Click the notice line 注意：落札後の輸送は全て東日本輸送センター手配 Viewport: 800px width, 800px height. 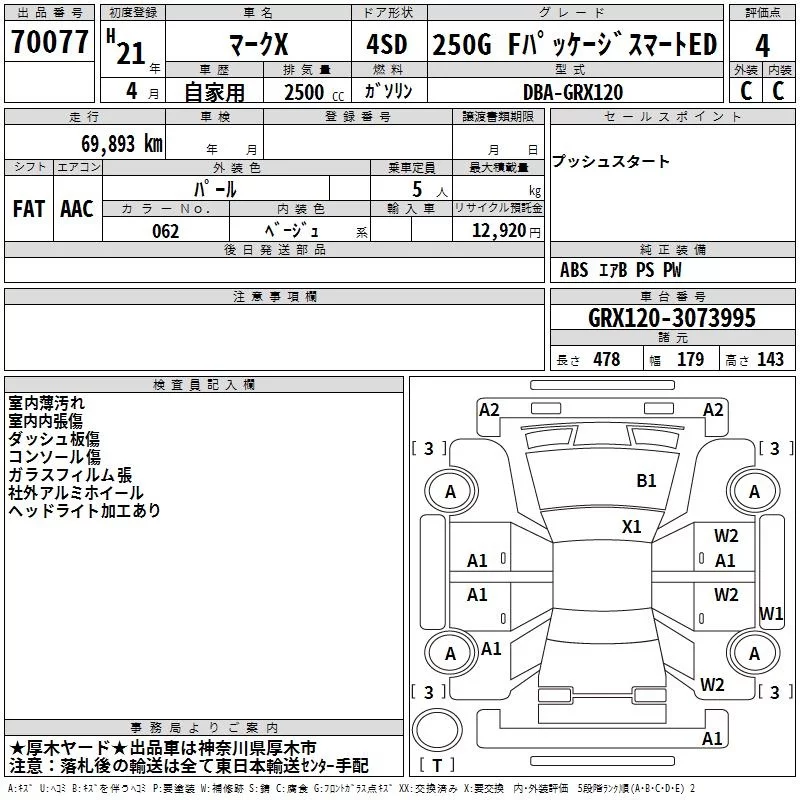pos(189,766)
